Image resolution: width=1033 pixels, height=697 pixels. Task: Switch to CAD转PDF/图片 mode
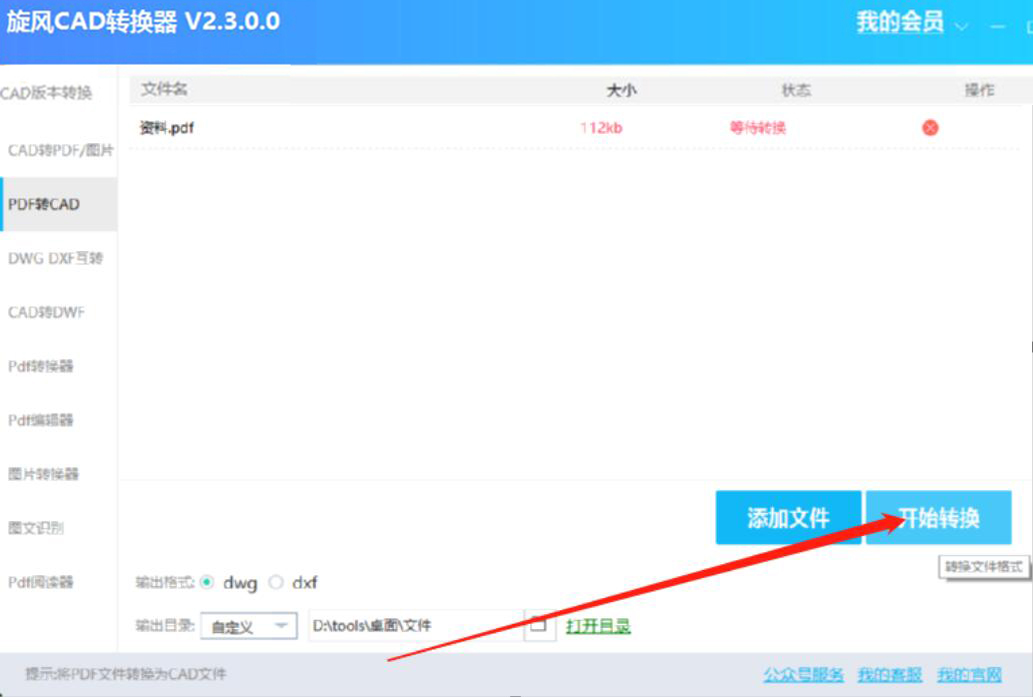click(x=60, y=150)
